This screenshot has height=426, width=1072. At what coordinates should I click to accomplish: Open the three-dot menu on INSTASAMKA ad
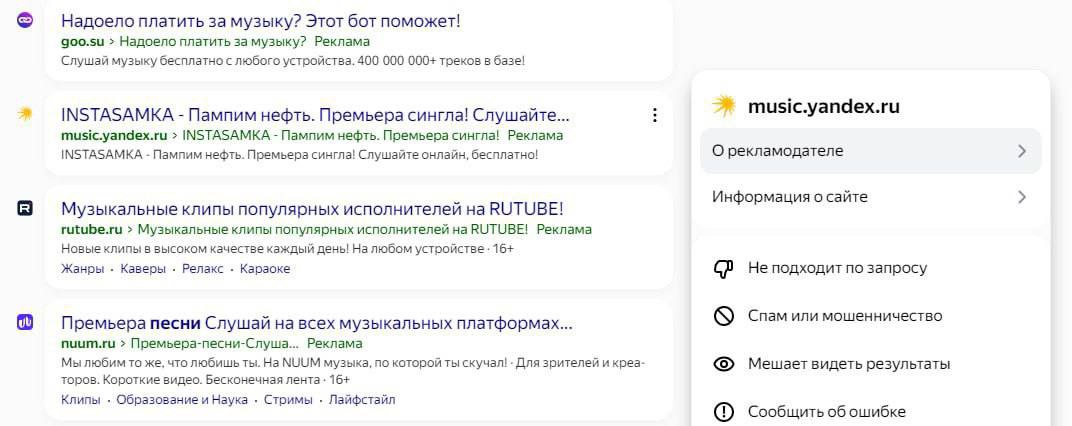pyautogui.click(x=655, y=115)
